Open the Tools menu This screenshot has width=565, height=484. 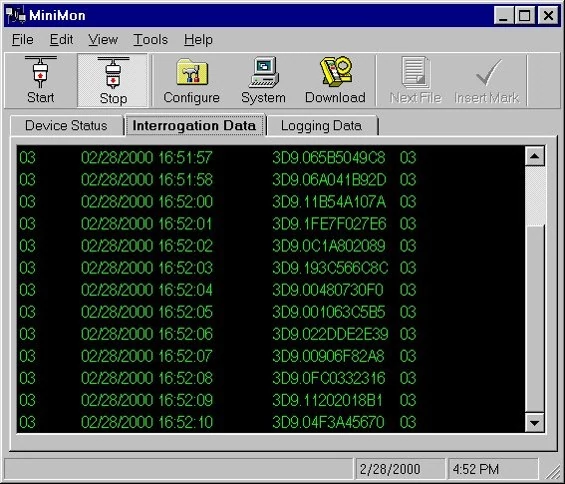tap(151, 39)
